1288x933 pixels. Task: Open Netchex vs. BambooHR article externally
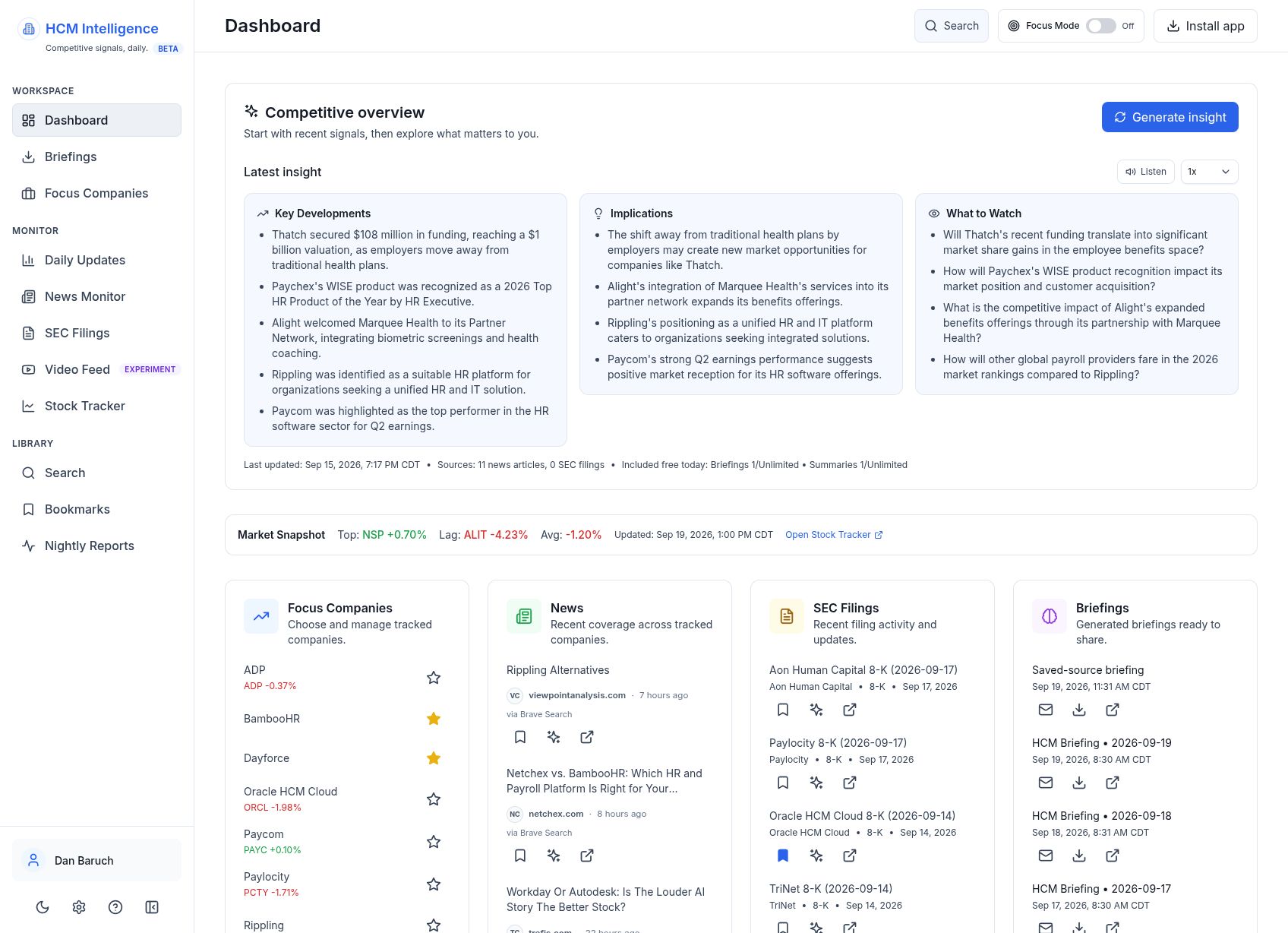(x=587, y=856)
